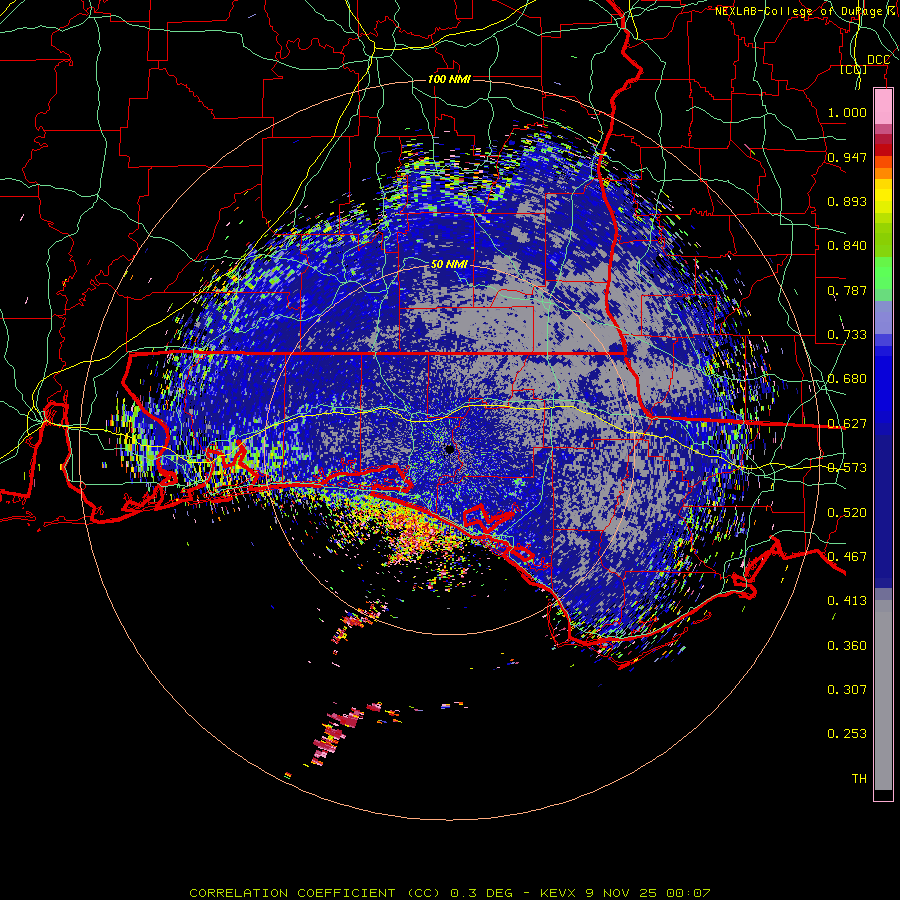The image size is (900, 900).
Task: Click the DCC label above color bar
Action: coord(878,60)
